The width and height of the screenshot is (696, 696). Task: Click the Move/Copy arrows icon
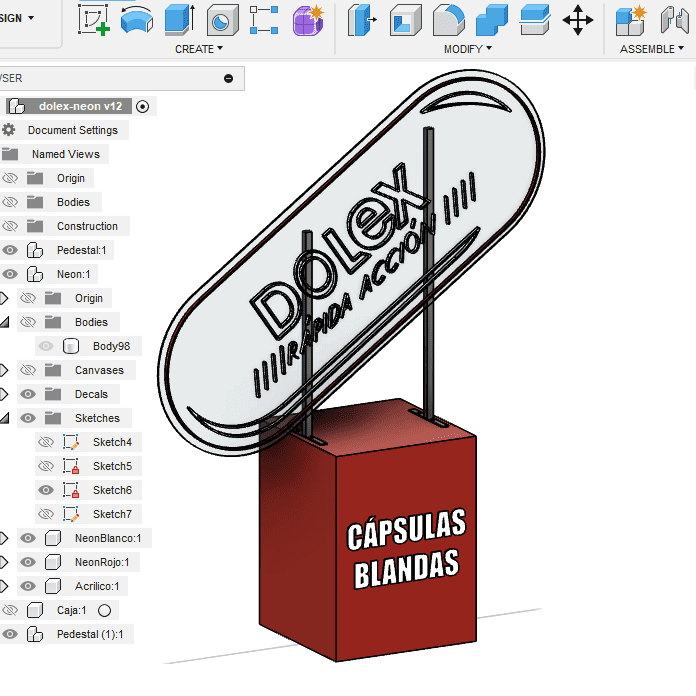[x=578, y=19]
